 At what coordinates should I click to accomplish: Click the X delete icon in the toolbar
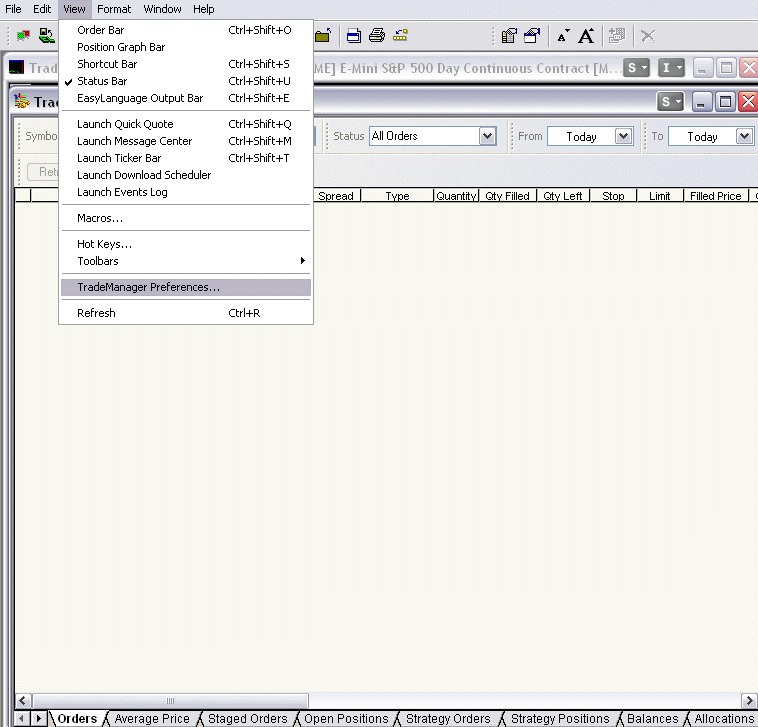(x=648, y=36)
